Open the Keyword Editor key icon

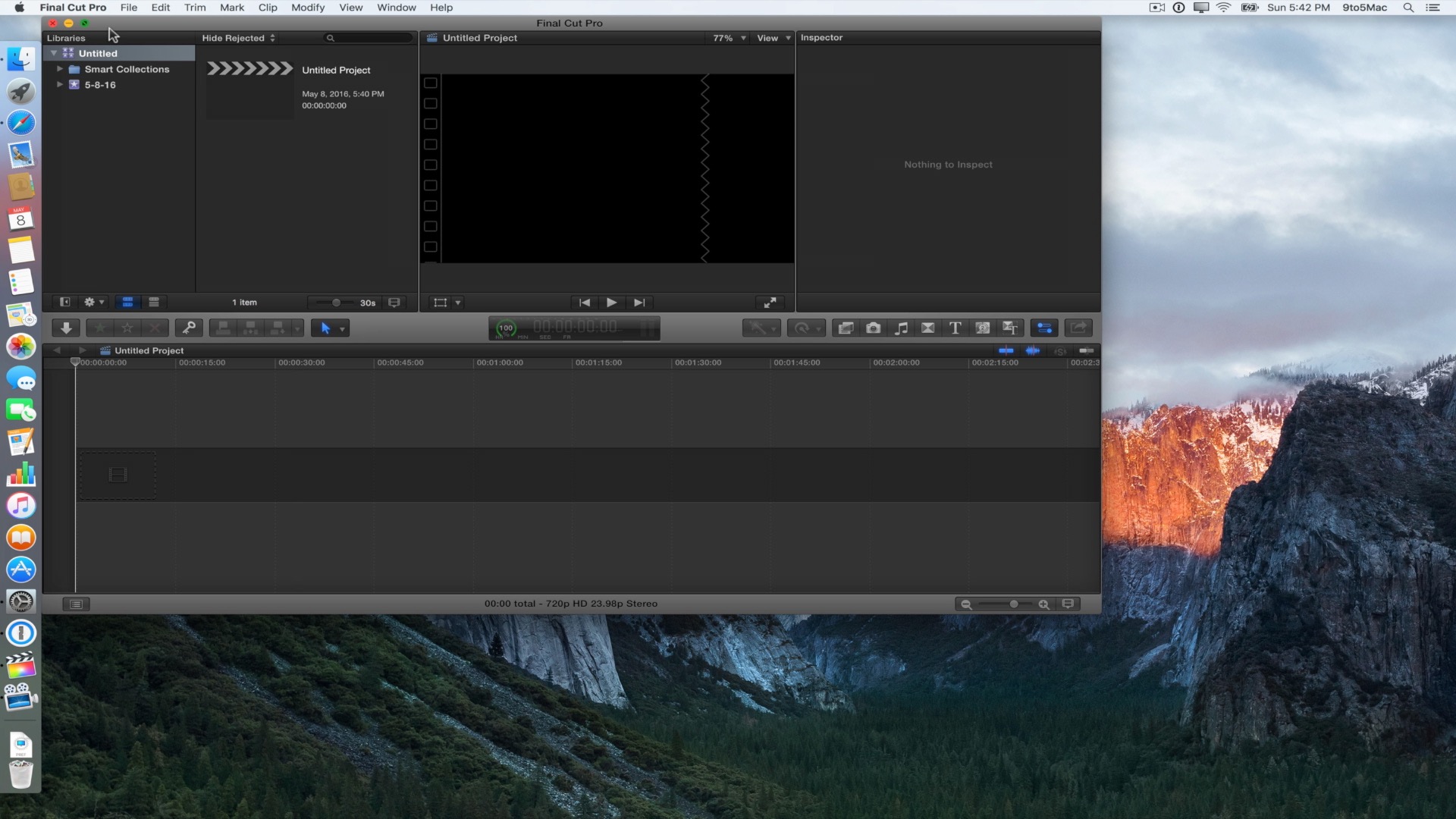point(189,328)
